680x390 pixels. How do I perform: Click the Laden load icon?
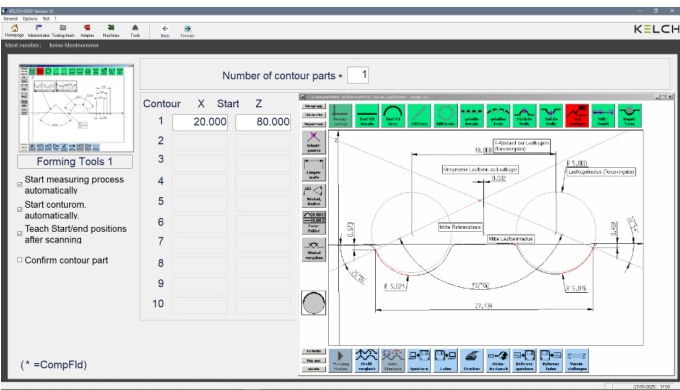(x=445, y=360)
